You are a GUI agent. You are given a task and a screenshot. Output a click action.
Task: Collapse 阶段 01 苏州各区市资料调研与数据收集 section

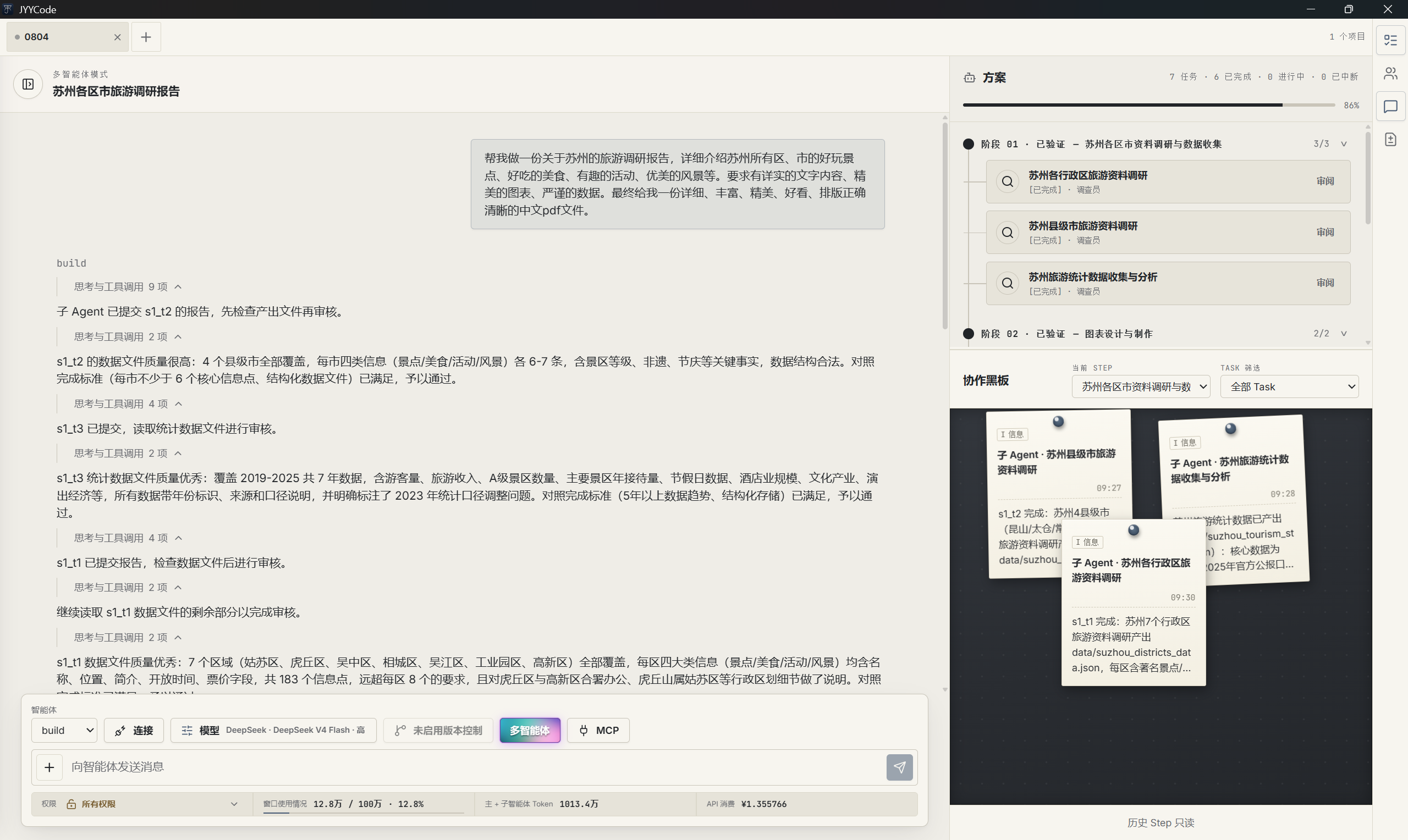tap(1344, 144)
